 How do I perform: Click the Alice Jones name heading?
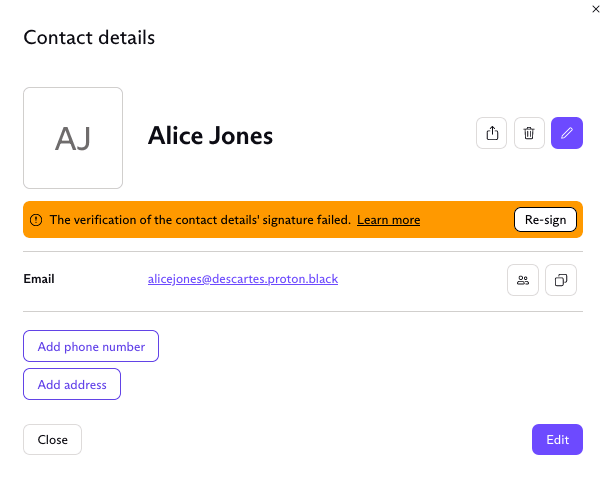[x=210, y=136]
